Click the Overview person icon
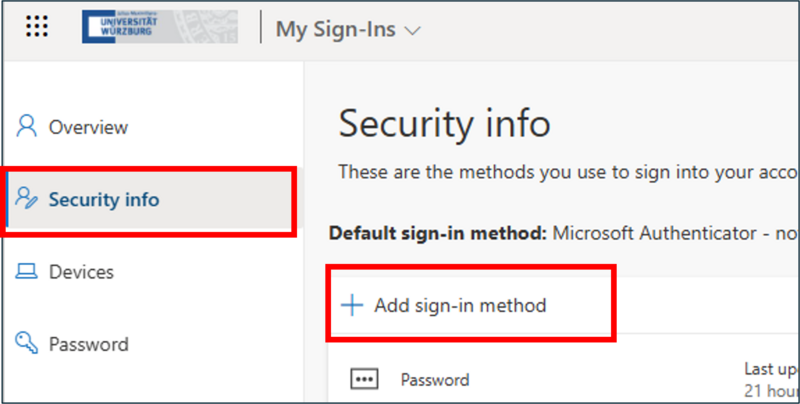 point(27,127)
